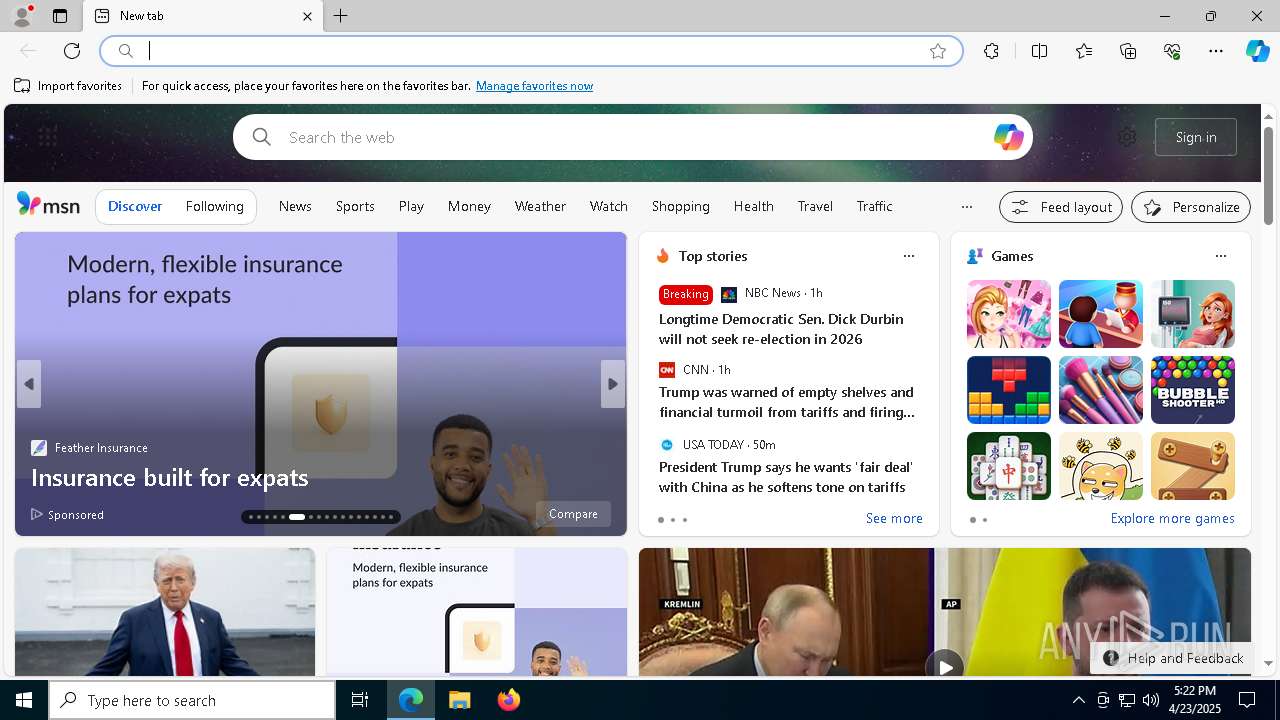Click the Sign in button

point(1196,137)
